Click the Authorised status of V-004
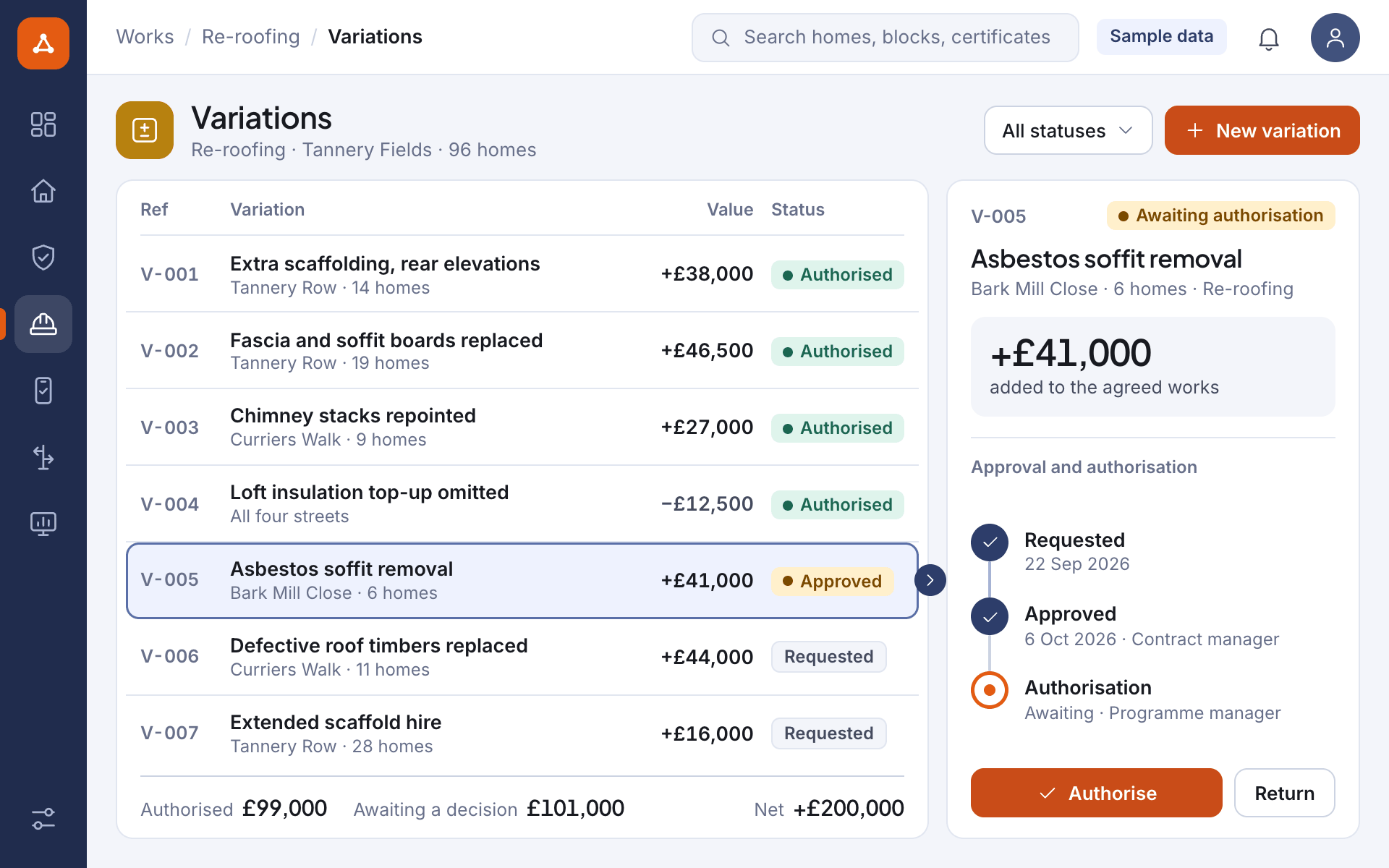This screenshot has width=1389, height=868. [x=837, y=505]
